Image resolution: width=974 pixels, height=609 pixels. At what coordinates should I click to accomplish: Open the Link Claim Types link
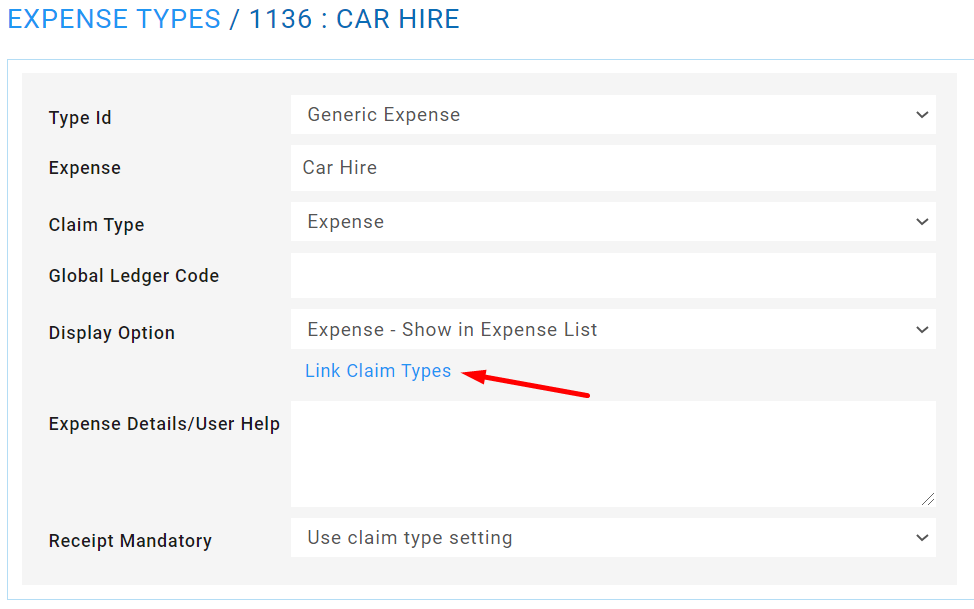[x=378, y=371]
